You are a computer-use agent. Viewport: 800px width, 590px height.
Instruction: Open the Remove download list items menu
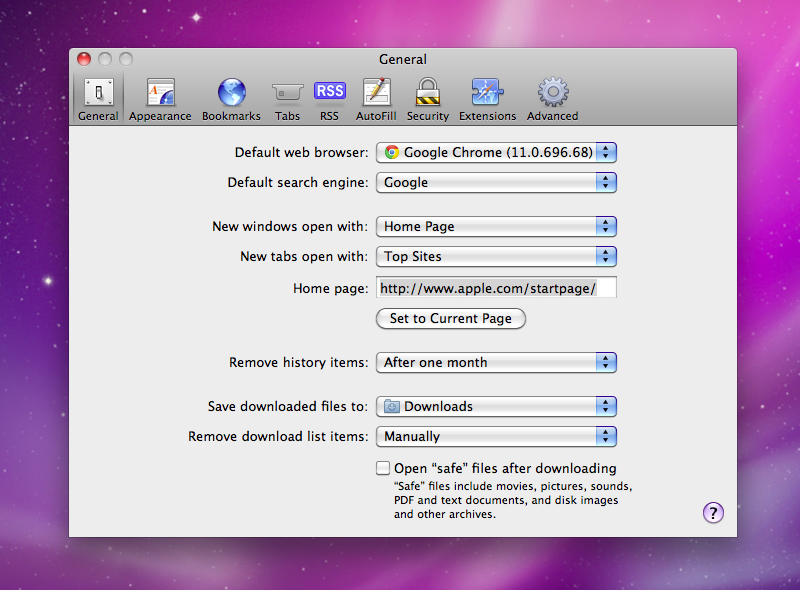496,436
